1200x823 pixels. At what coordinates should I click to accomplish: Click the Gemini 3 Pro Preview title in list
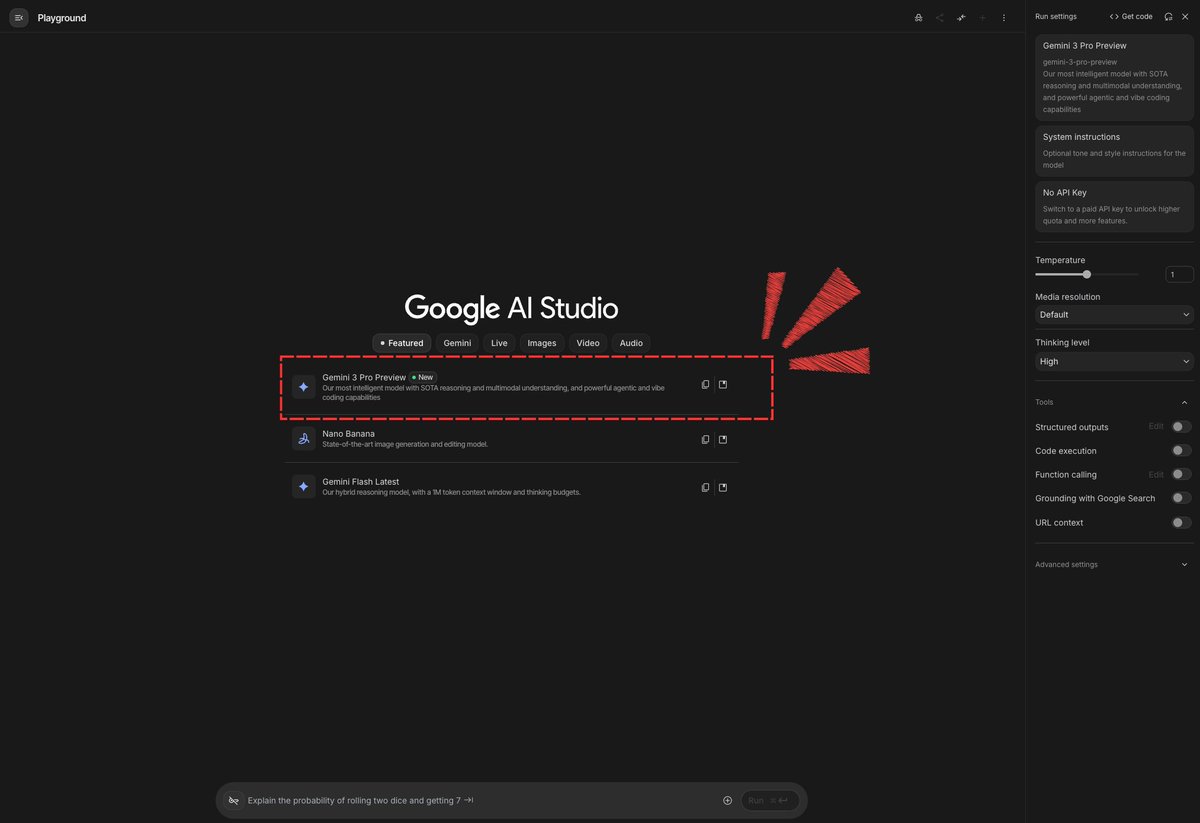364,377
